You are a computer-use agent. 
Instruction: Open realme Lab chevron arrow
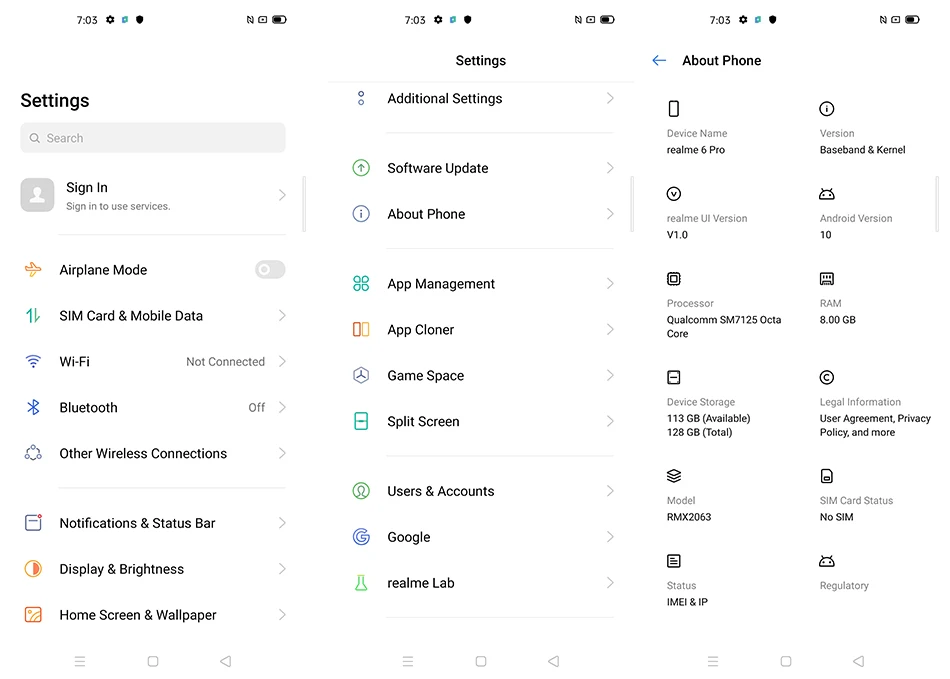[x=610, y=583]
